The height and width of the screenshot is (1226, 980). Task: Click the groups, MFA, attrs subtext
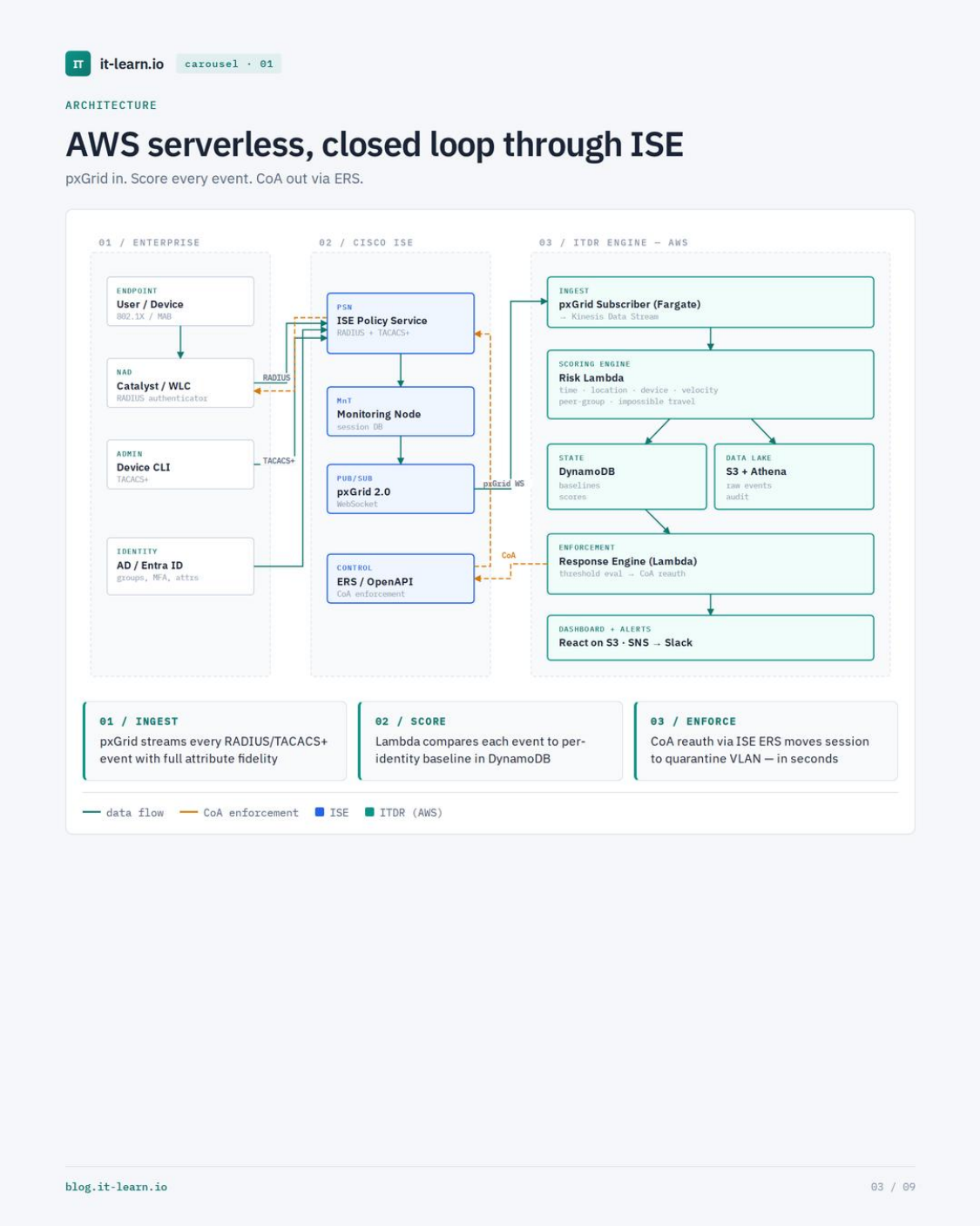(158, 578)
